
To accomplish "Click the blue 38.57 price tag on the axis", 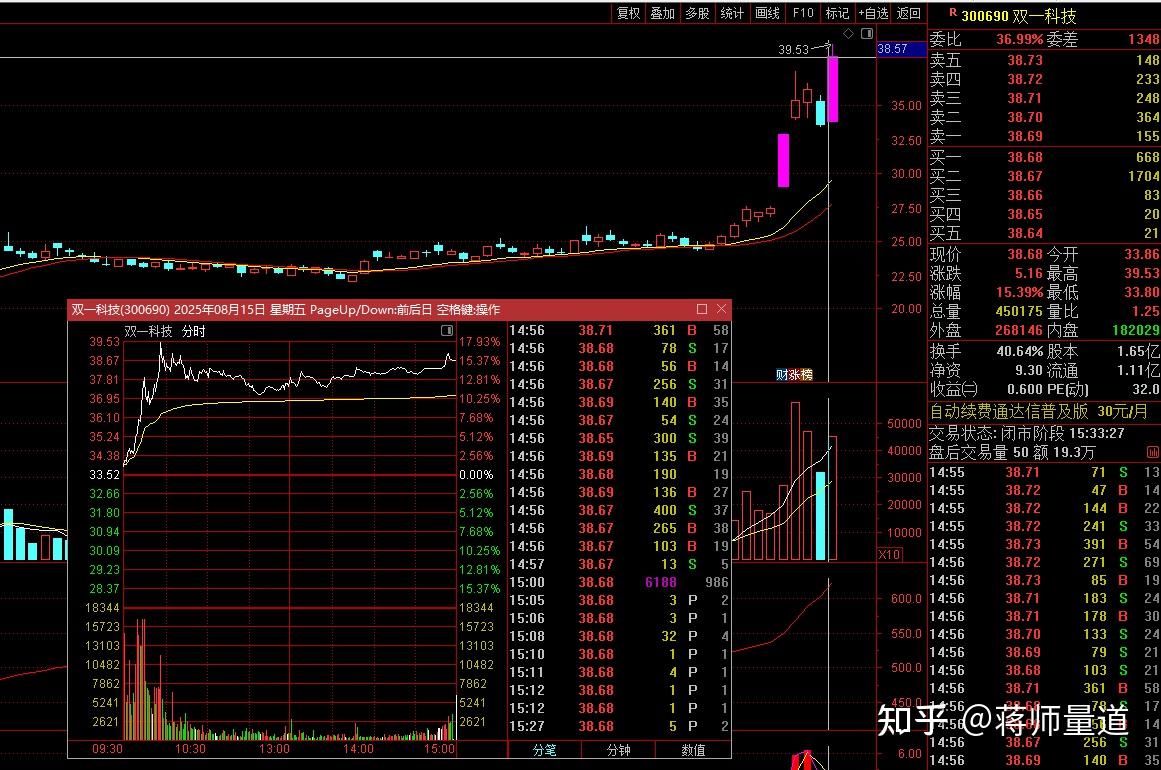I will [x=901, y=49].
